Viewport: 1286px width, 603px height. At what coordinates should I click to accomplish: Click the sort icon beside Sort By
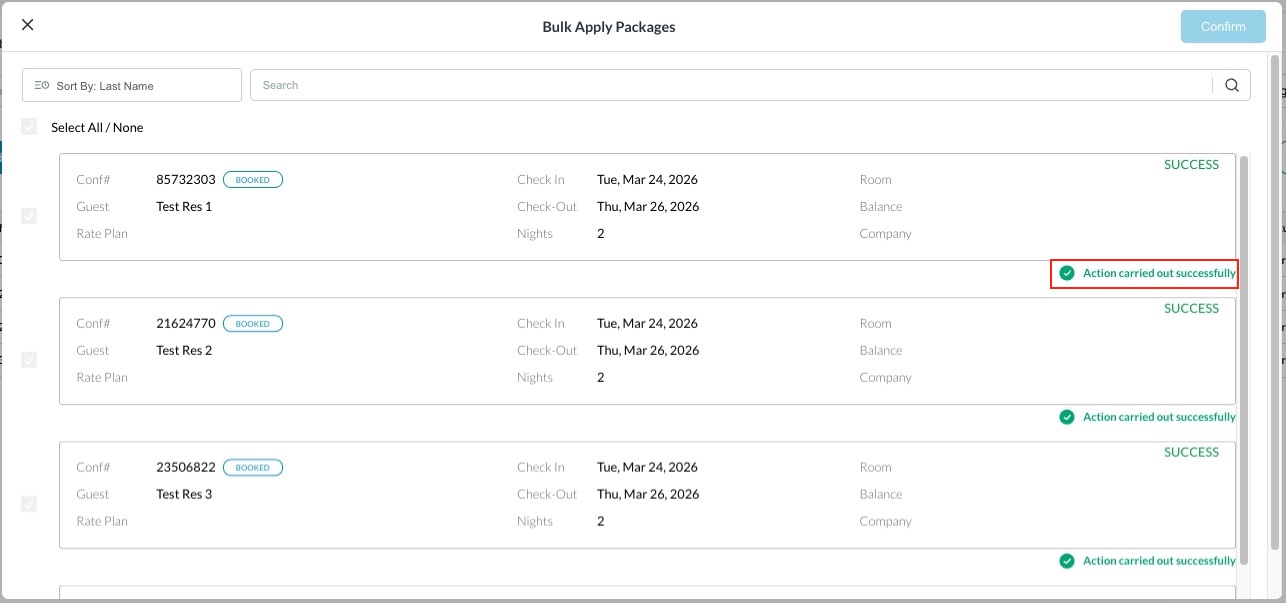41,86
